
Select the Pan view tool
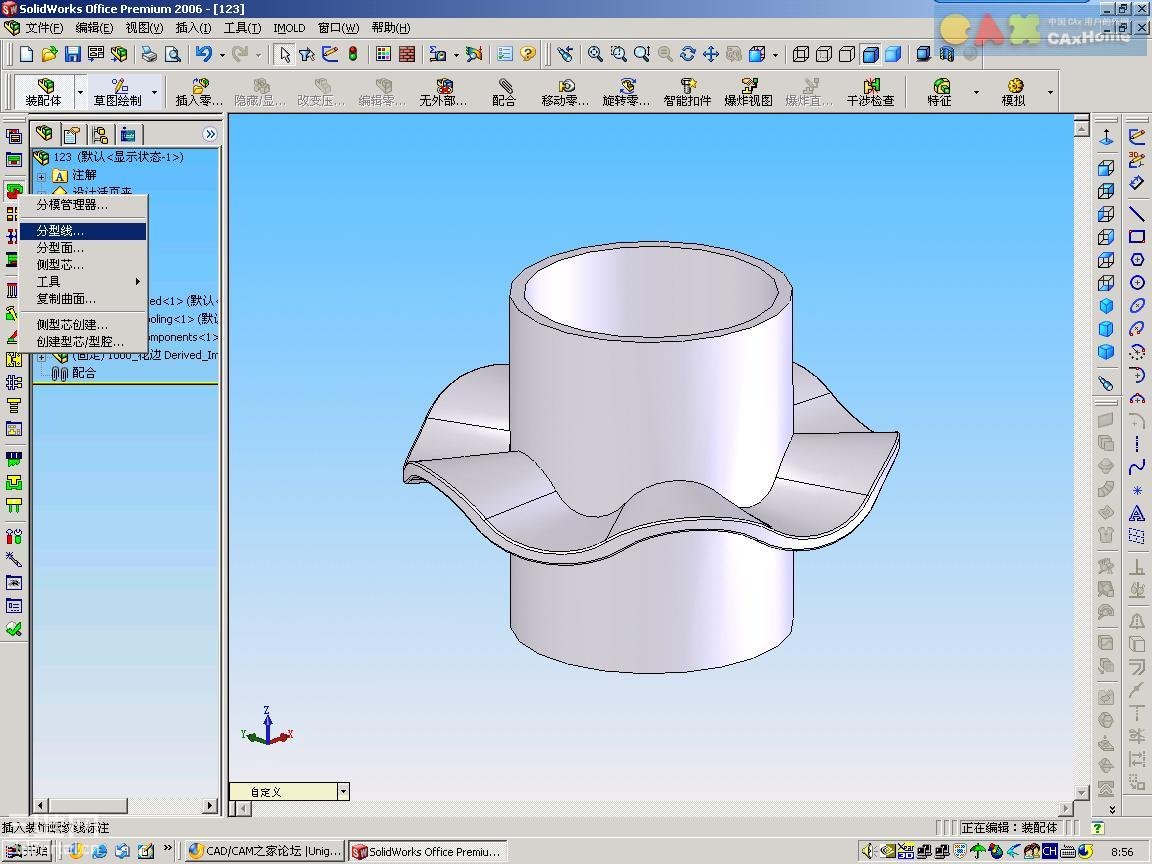pos(711,54)
